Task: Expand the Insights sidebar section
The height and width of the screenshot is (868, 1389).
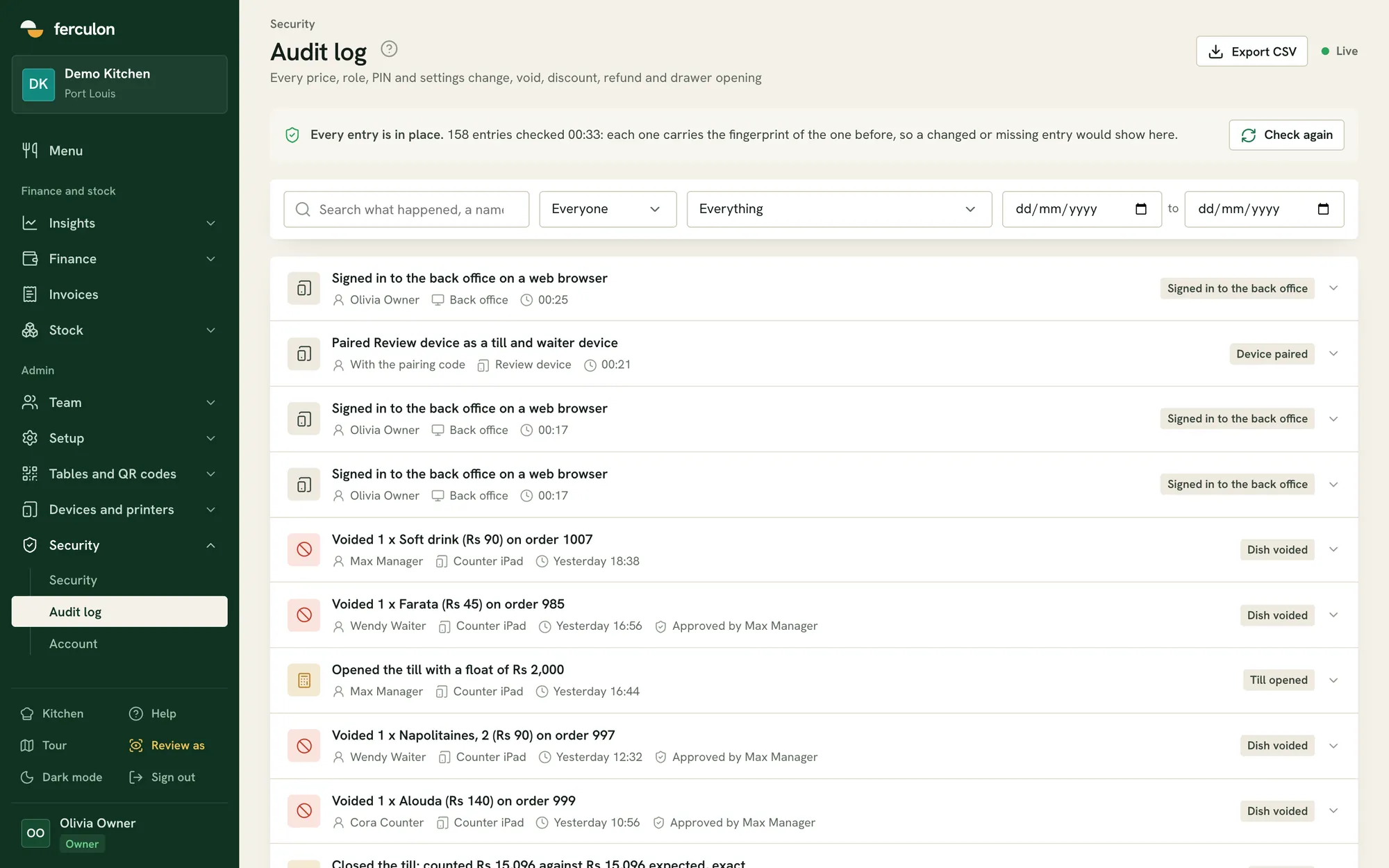Action: click(x=119, y=223)
